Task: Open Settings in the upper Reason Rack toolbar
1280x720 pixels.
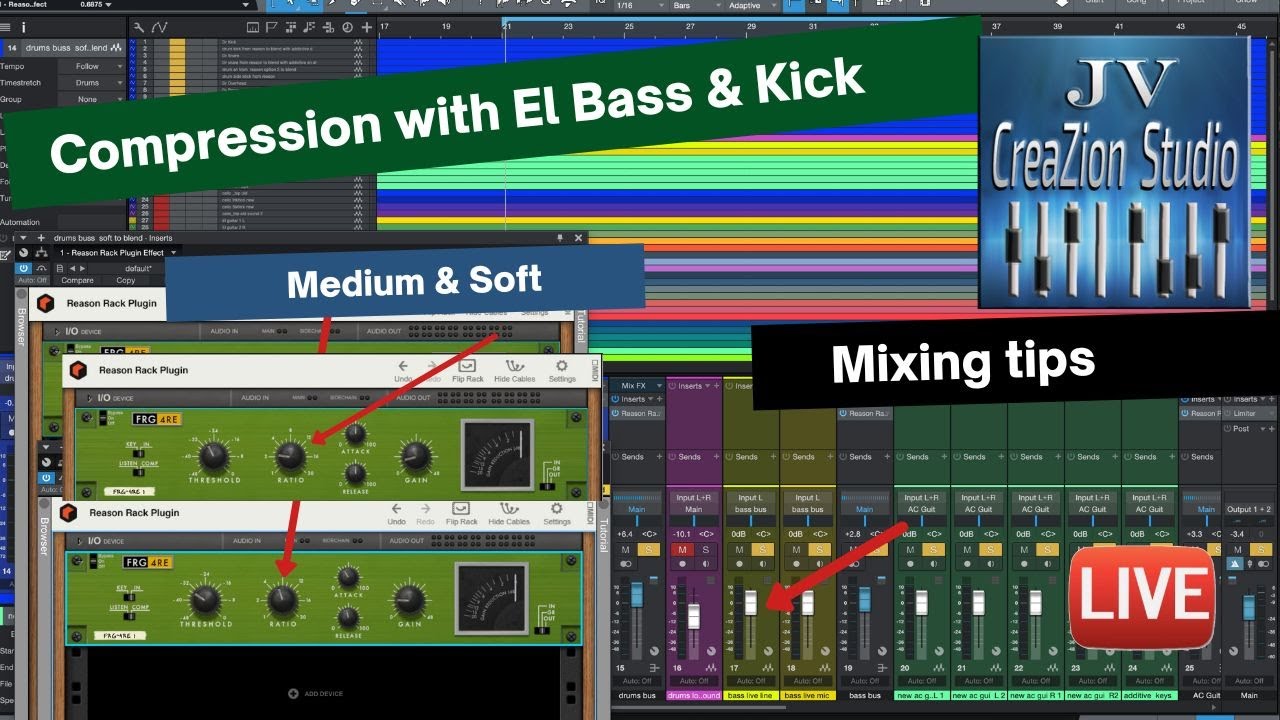Action: [562, 371]
